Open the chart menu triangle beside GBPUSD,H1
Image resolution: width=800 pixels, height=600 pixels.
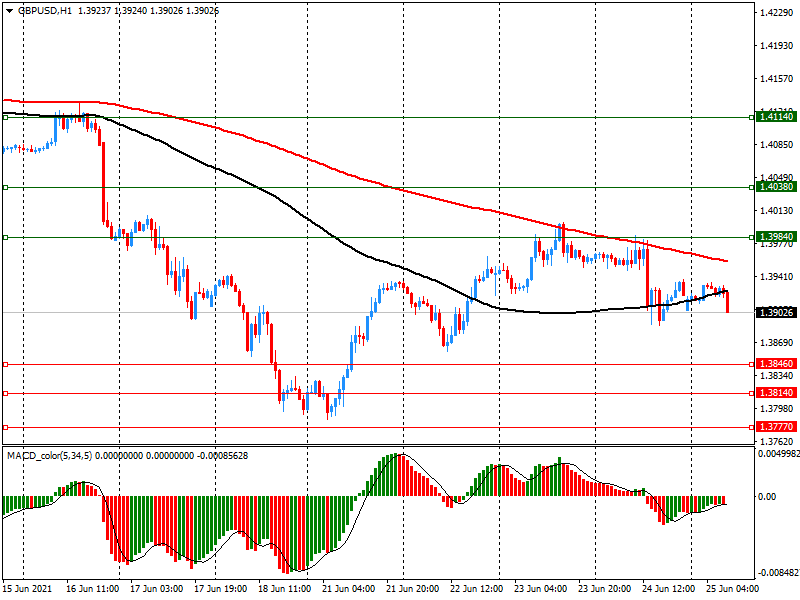9,10
